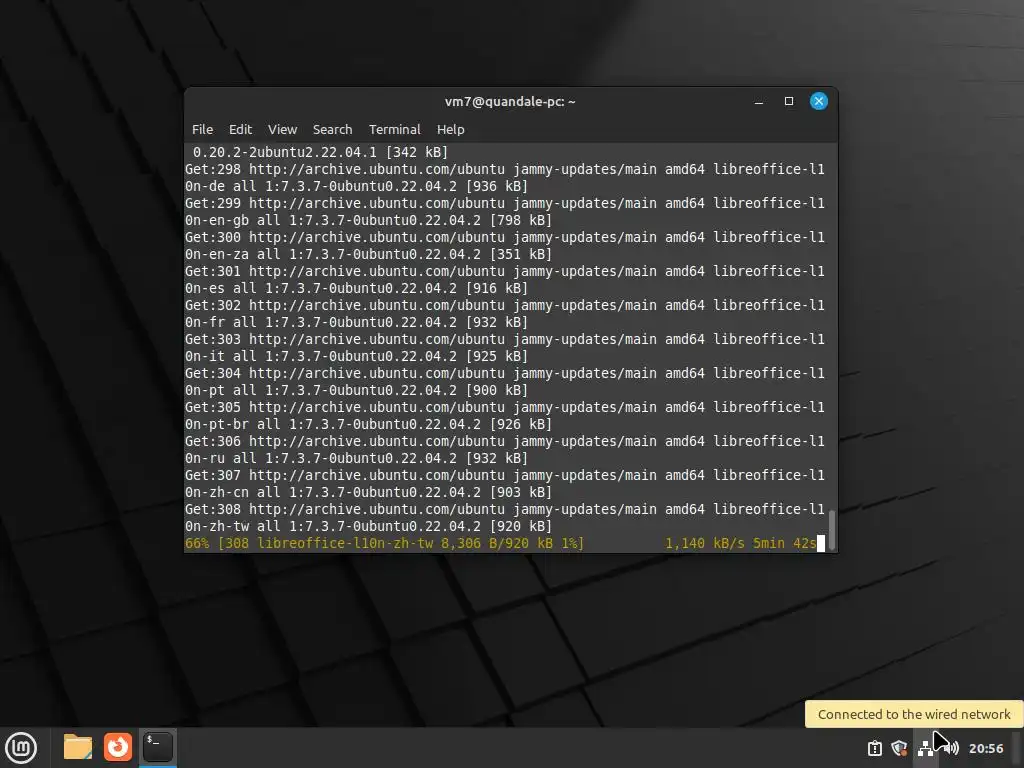Image resolution: width=1024 pixels, height=768 pixels.
Task: Close the terminal window
Action: click(x=818, y=101)
